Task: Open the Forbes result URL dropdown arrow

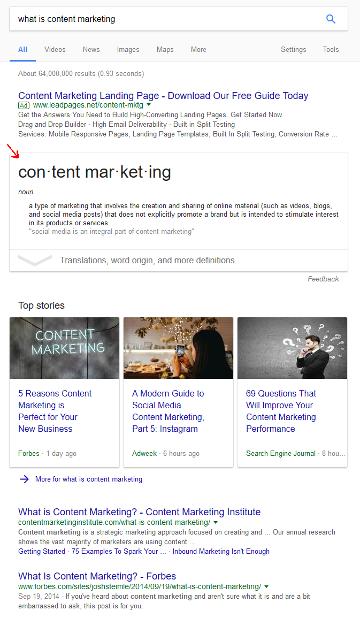Action: [x=267, y=586]
